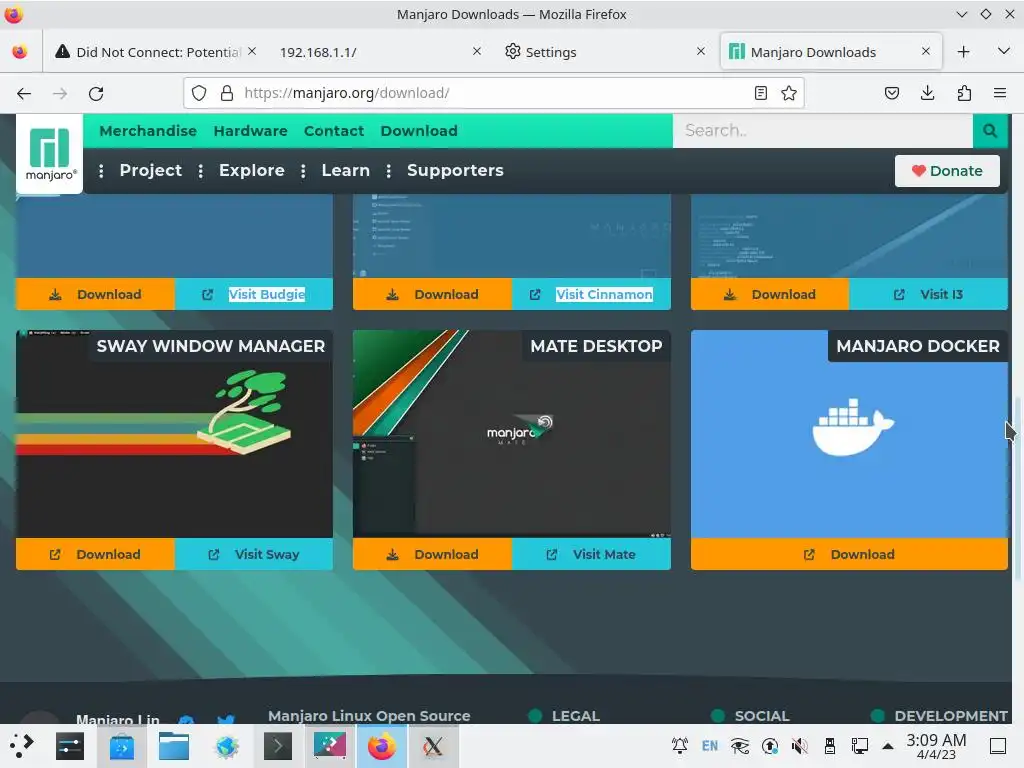This screenshot has width=1024, height=768.
Task: Follow the Visit Cinnamon link
Action: 592,295
